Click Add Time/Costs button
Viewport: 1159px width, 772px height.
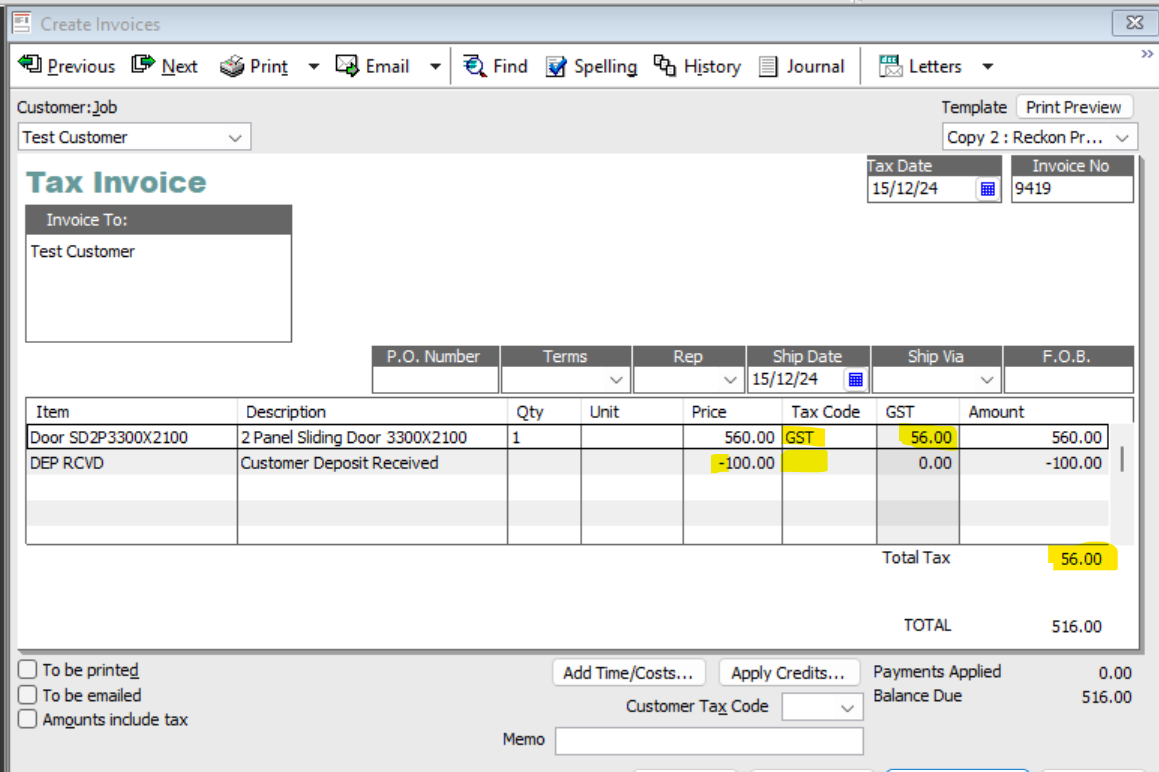click(x=628, y=673)
